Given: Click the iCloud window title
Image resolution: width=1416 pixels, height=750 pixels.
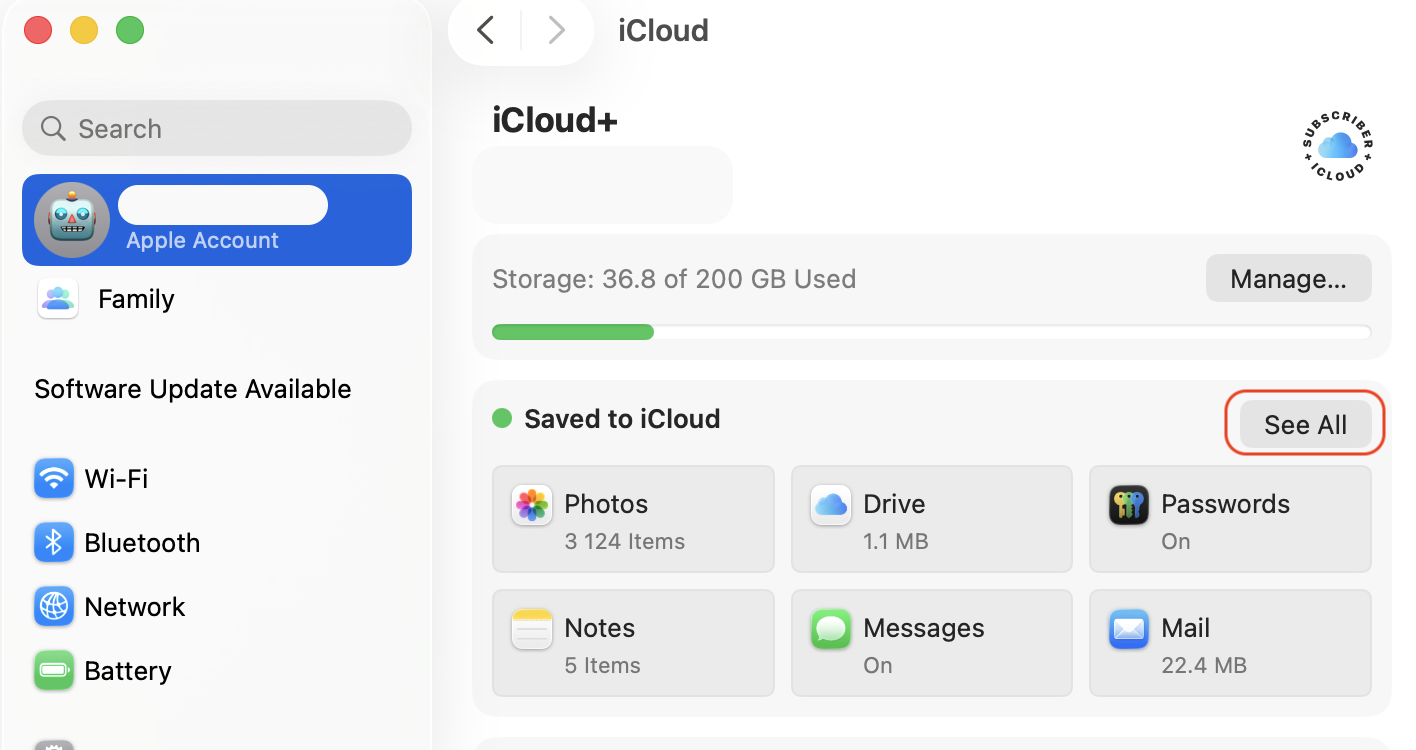Looking at the screenshot, I should tap(663, 30).
